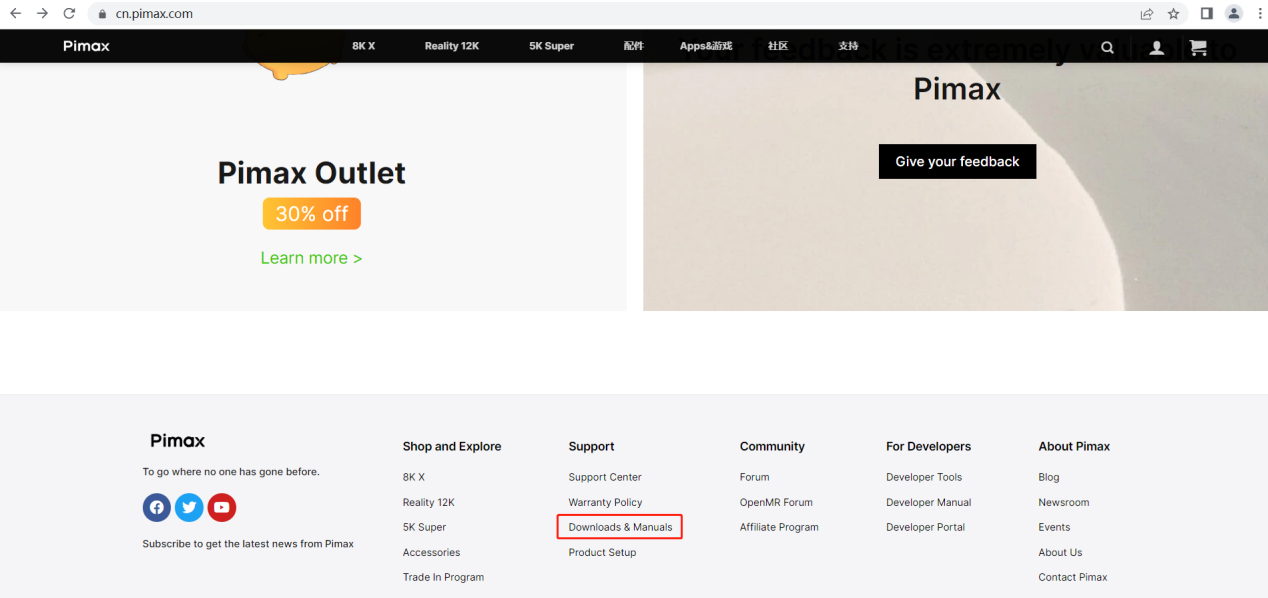Open OpenMR Forum link
The width and height of the screenshot is (1268, 598).
(777, 502)
